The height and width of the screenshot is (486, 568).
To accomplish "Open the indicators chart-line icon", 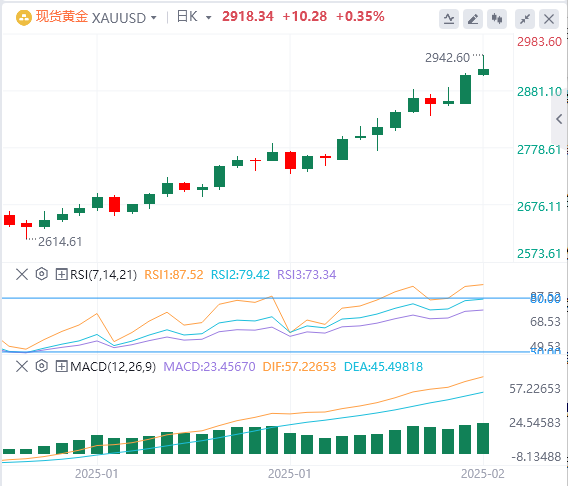I will (x=449, y=19).
